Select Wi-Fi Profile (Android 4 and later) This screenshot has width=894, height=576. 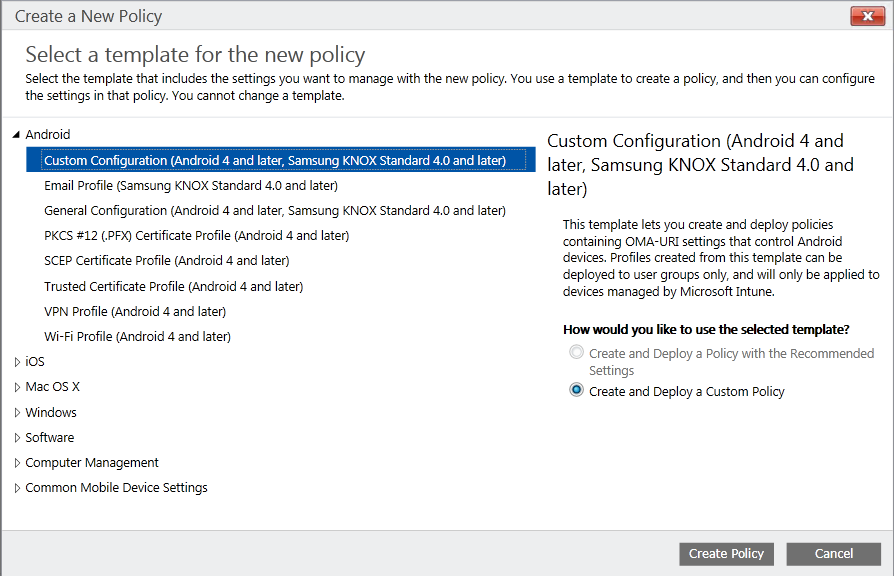pyautogui.click(x=137, y=336)
